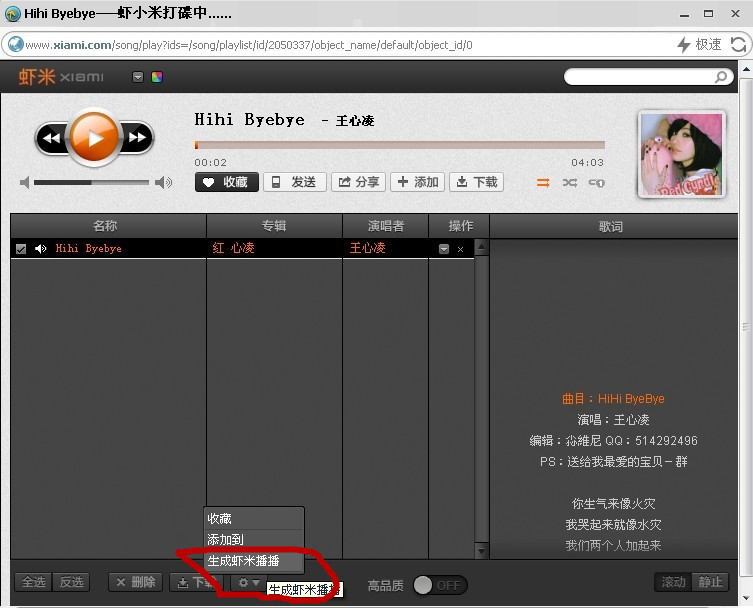Remove Hihi Byebye with the x icon
The width and height of the screenshot is (753, 608).
pyautogui.click(x=461, y=249)
